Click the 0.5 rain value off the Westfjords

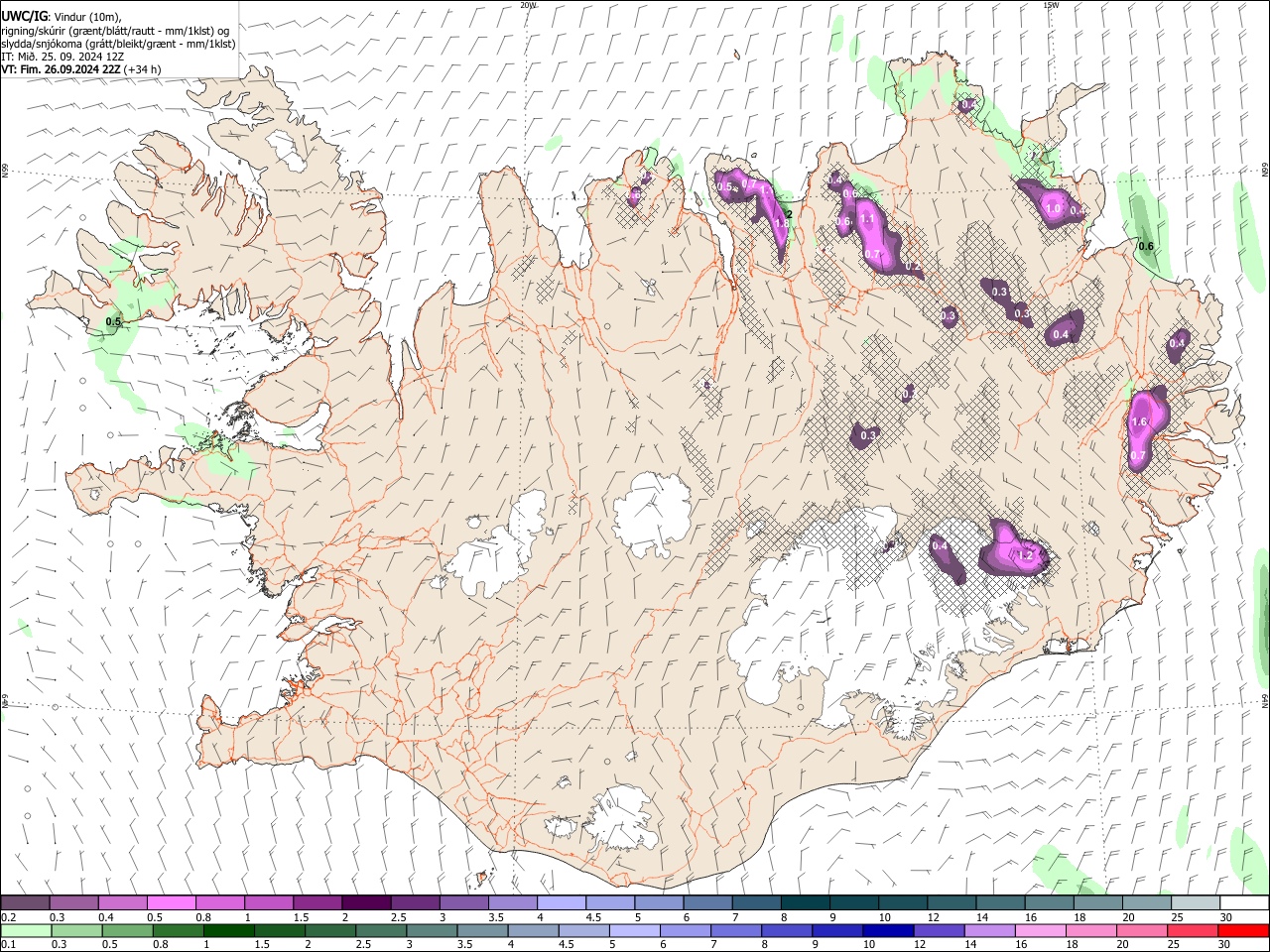(x=113, y=321)
